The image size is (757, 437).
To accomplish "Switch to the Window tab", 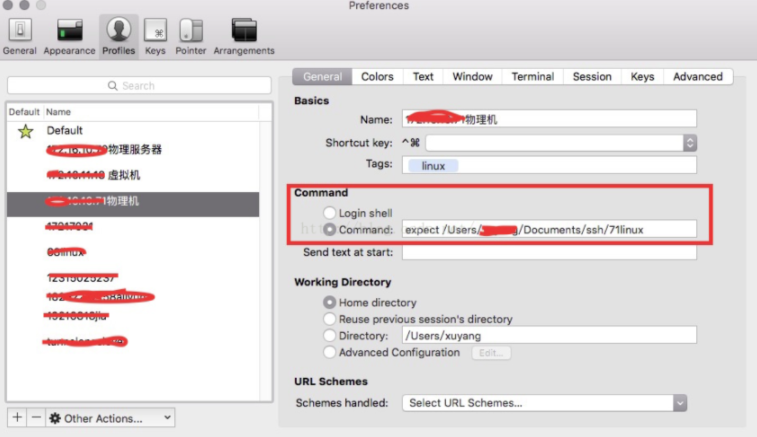I will [x=472, y=76].
